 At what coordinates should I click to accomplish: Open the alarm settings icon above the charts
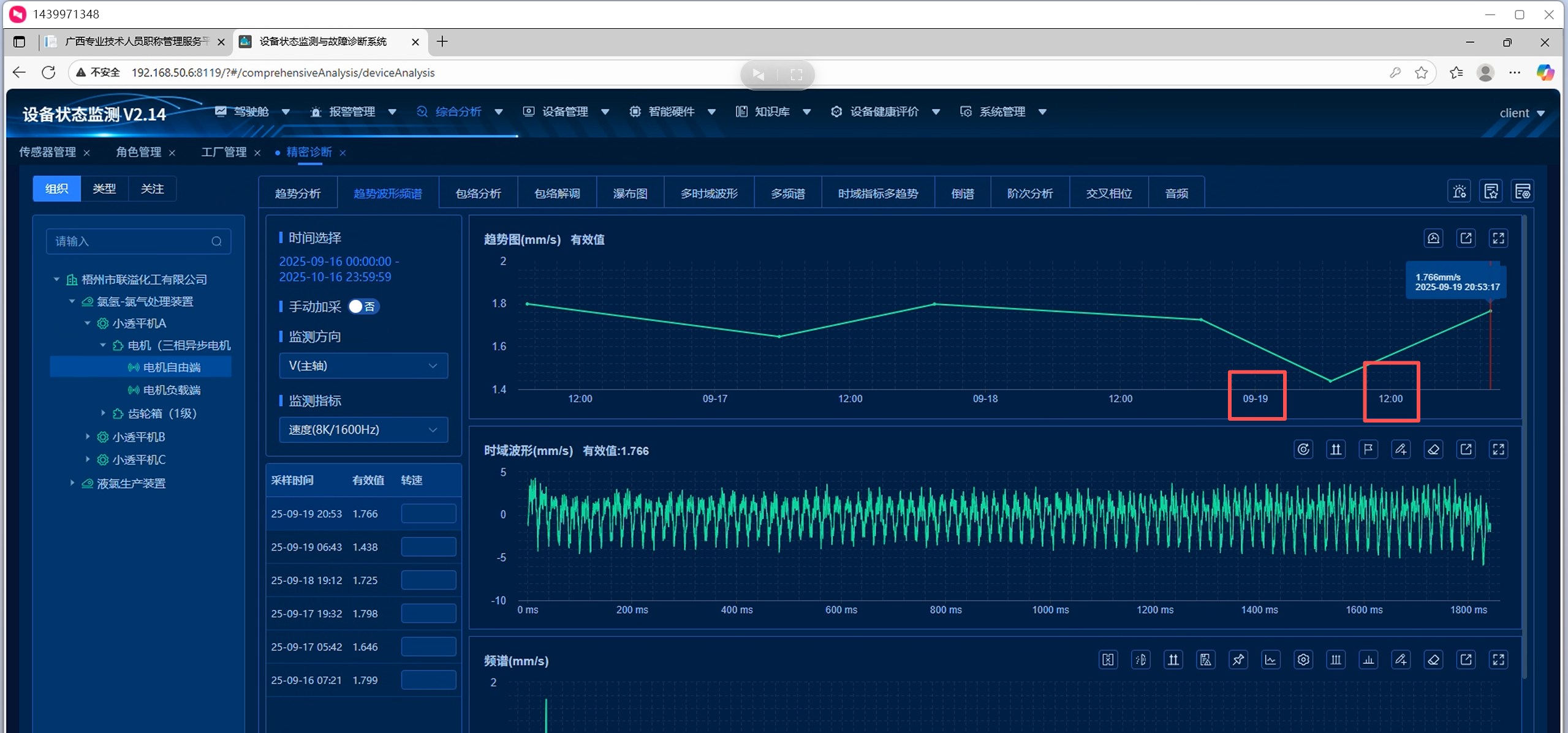point(1460,192)
